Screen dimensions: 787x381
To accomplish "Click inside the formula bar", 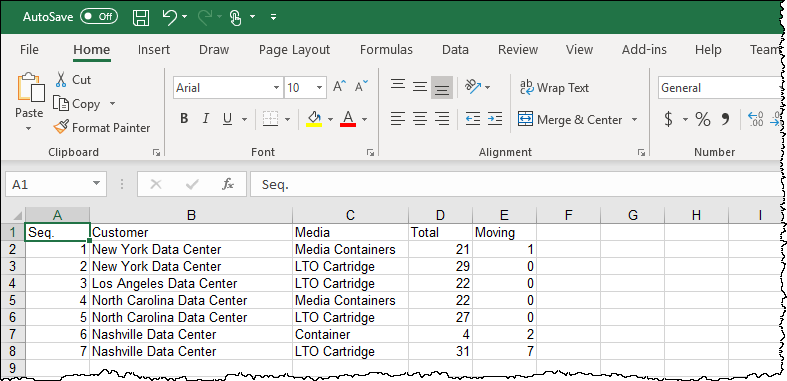I will (517, 184).
